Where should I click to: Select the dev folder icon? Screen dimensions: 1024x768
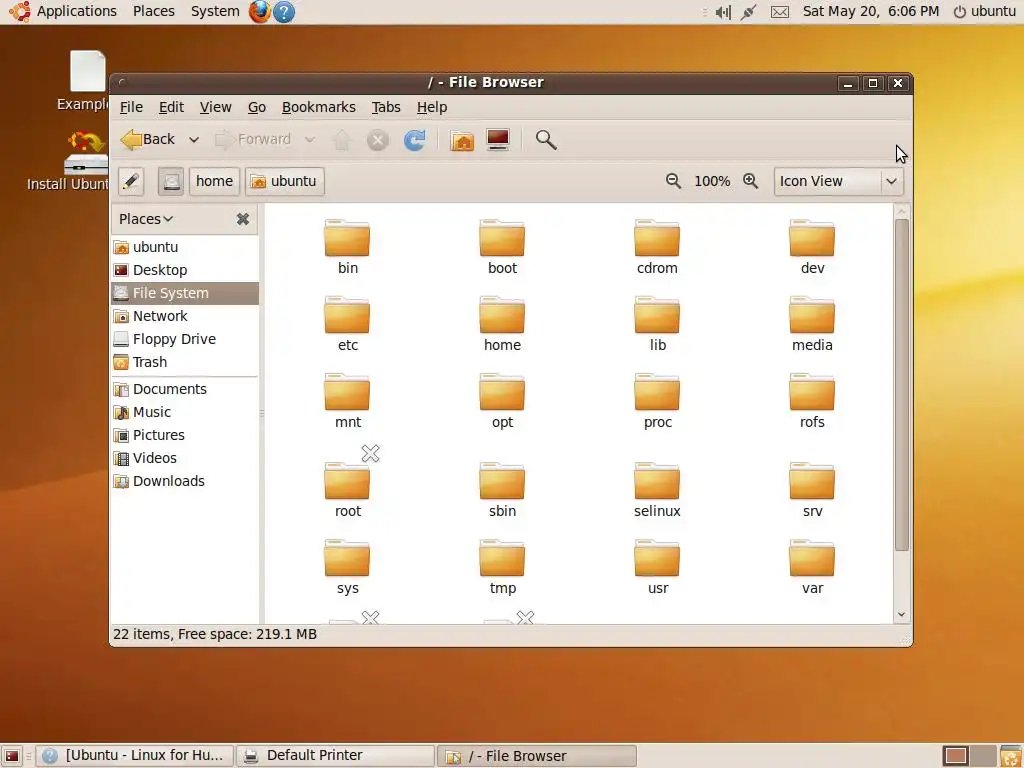812,238
